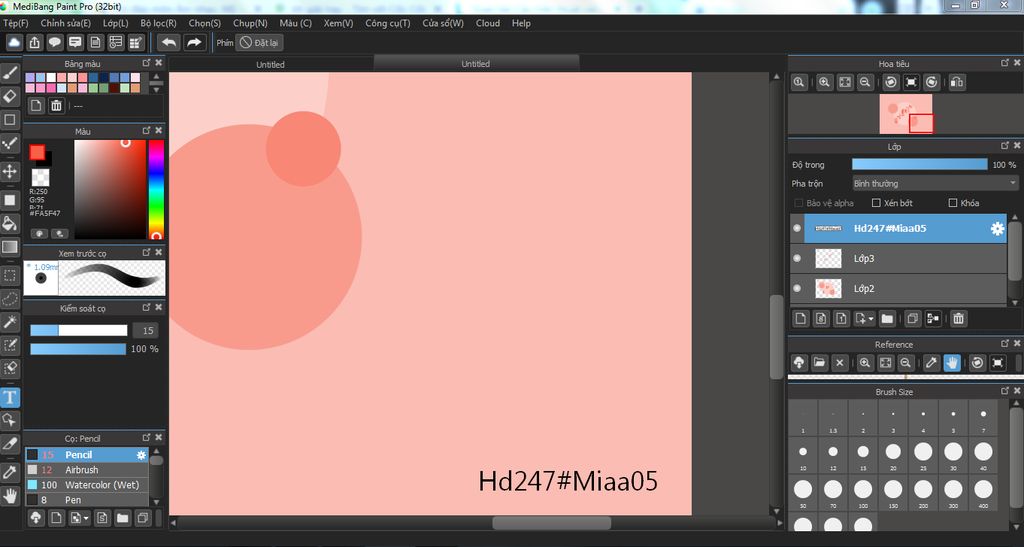Click the cloud icon in top toolbar
Image resolution: width=1024 pixels, height=547 pixels.
click(x=14, y=42)
